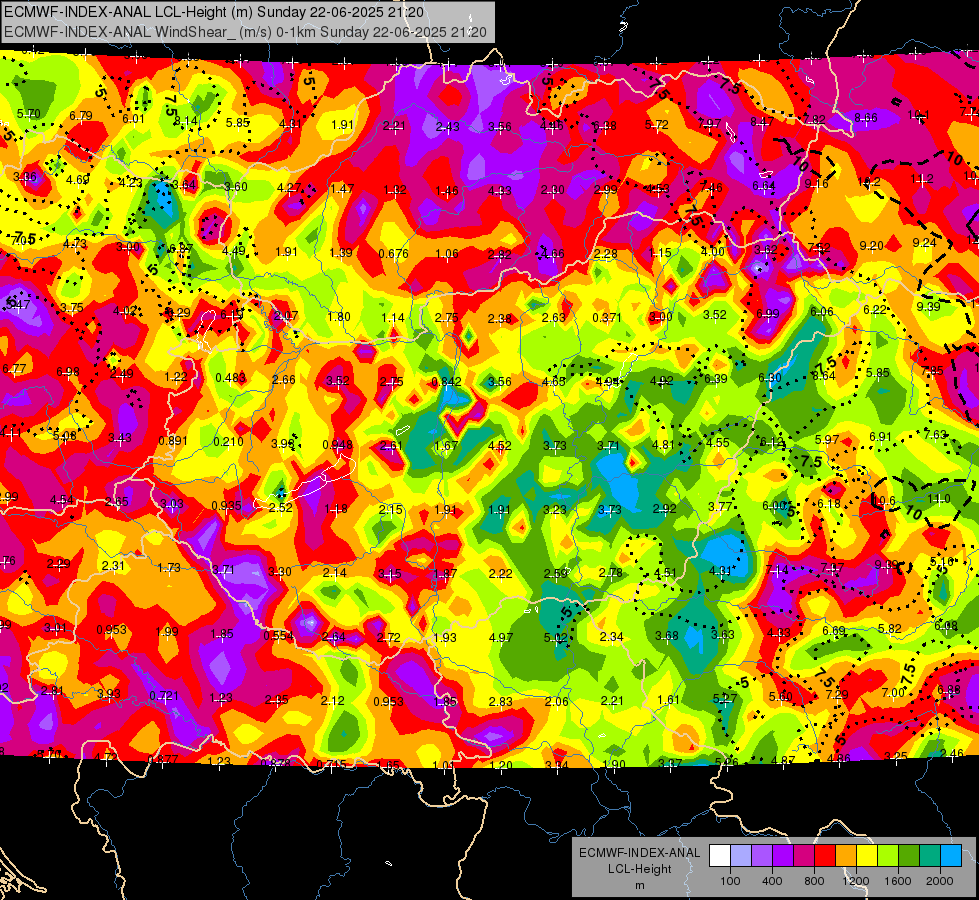
Task: Click the 2.34 wind shear value
Action: coord(611,636)
